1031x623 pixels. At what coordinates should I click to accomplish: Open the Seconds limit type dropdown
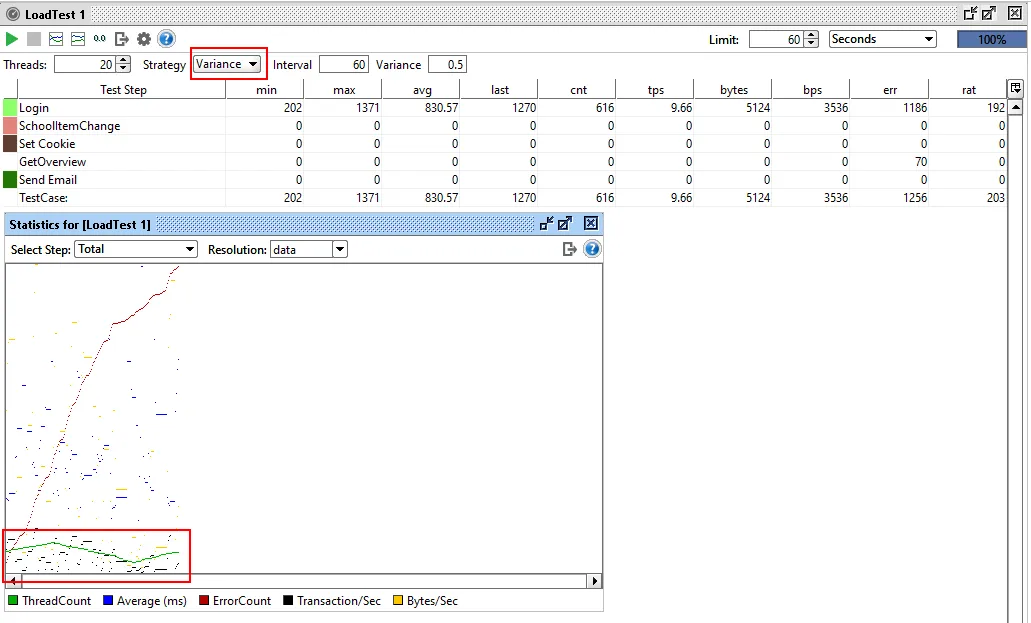pyautogui.click(x=882, y=39)
